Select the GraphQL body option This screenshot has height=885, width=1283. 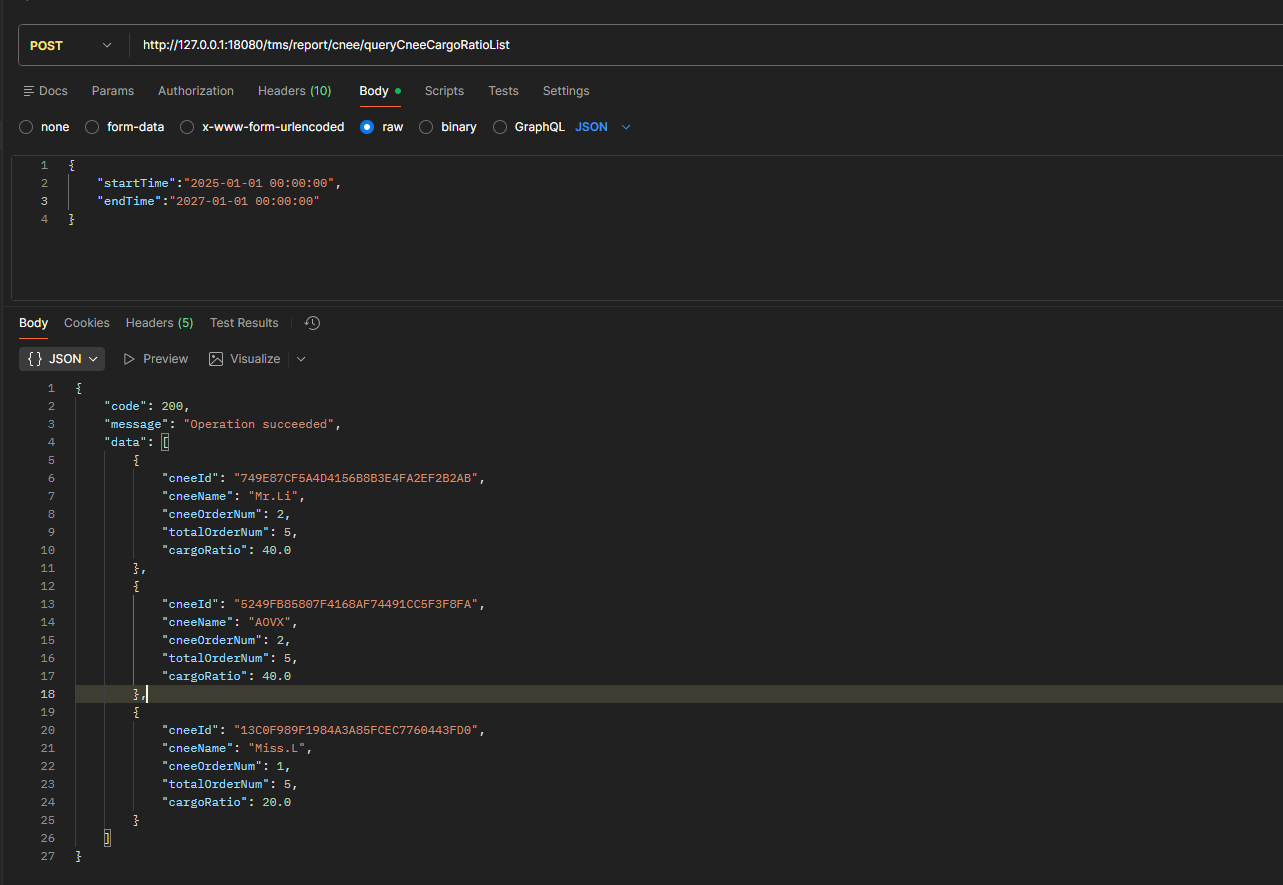pos(500,127)
